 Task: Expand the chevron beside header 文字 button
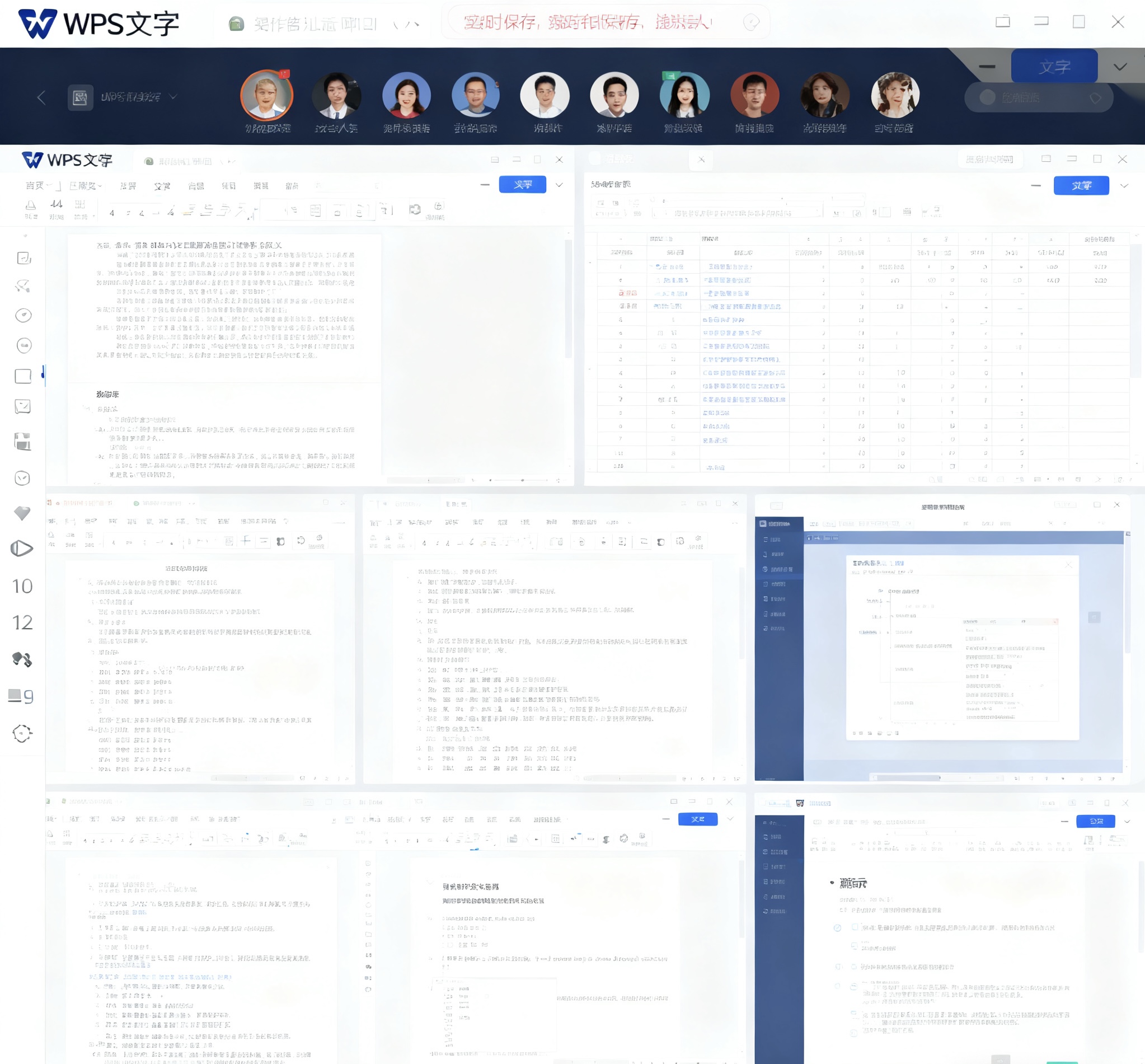point(1120,67)
